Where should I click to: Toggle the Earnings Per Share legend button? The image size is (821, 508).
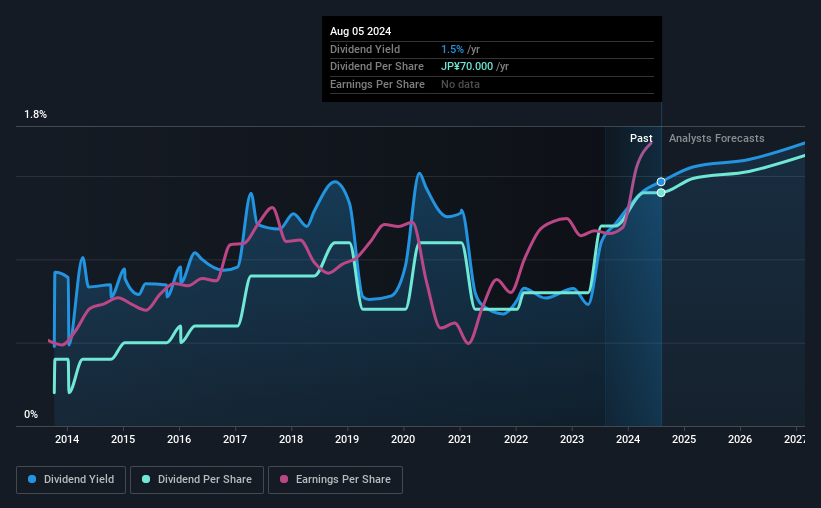click(336, 480)
